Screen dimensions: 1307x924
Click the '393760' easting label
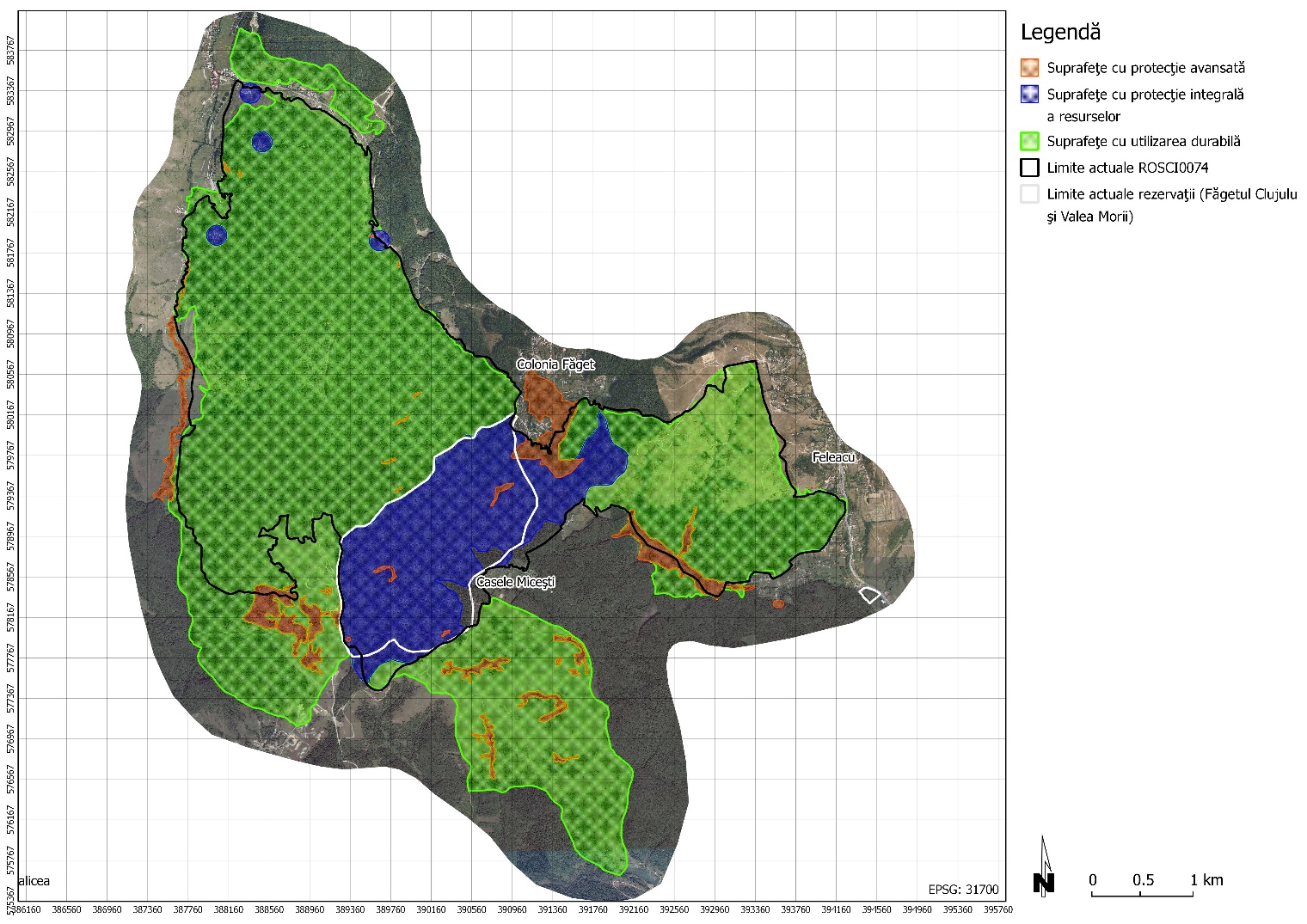coord(795,909)
